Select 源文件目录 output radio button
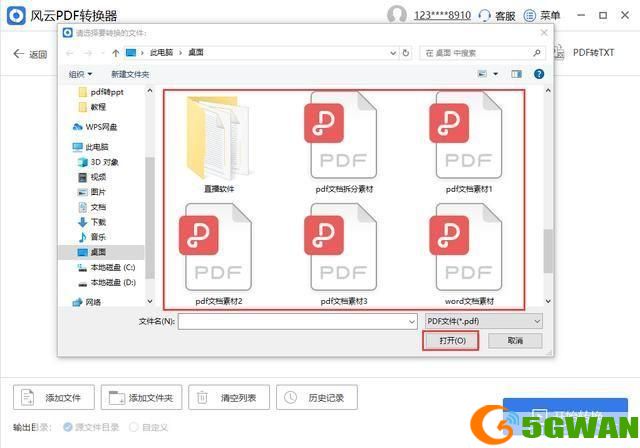 point(68,427)
